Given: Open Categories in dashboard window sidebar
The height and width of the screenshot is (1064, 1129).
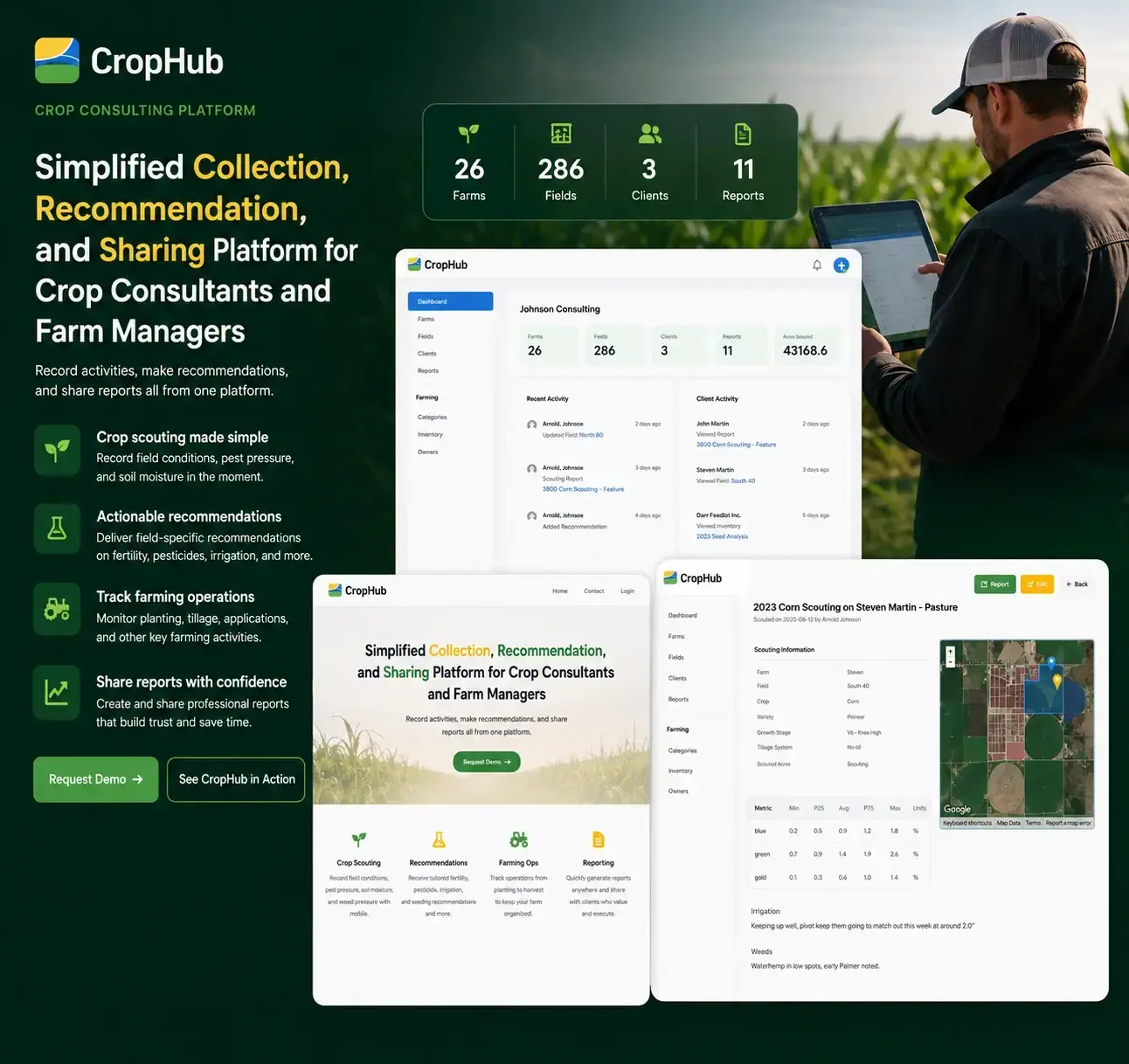Looking at the screenshot, I should [432, 418].
